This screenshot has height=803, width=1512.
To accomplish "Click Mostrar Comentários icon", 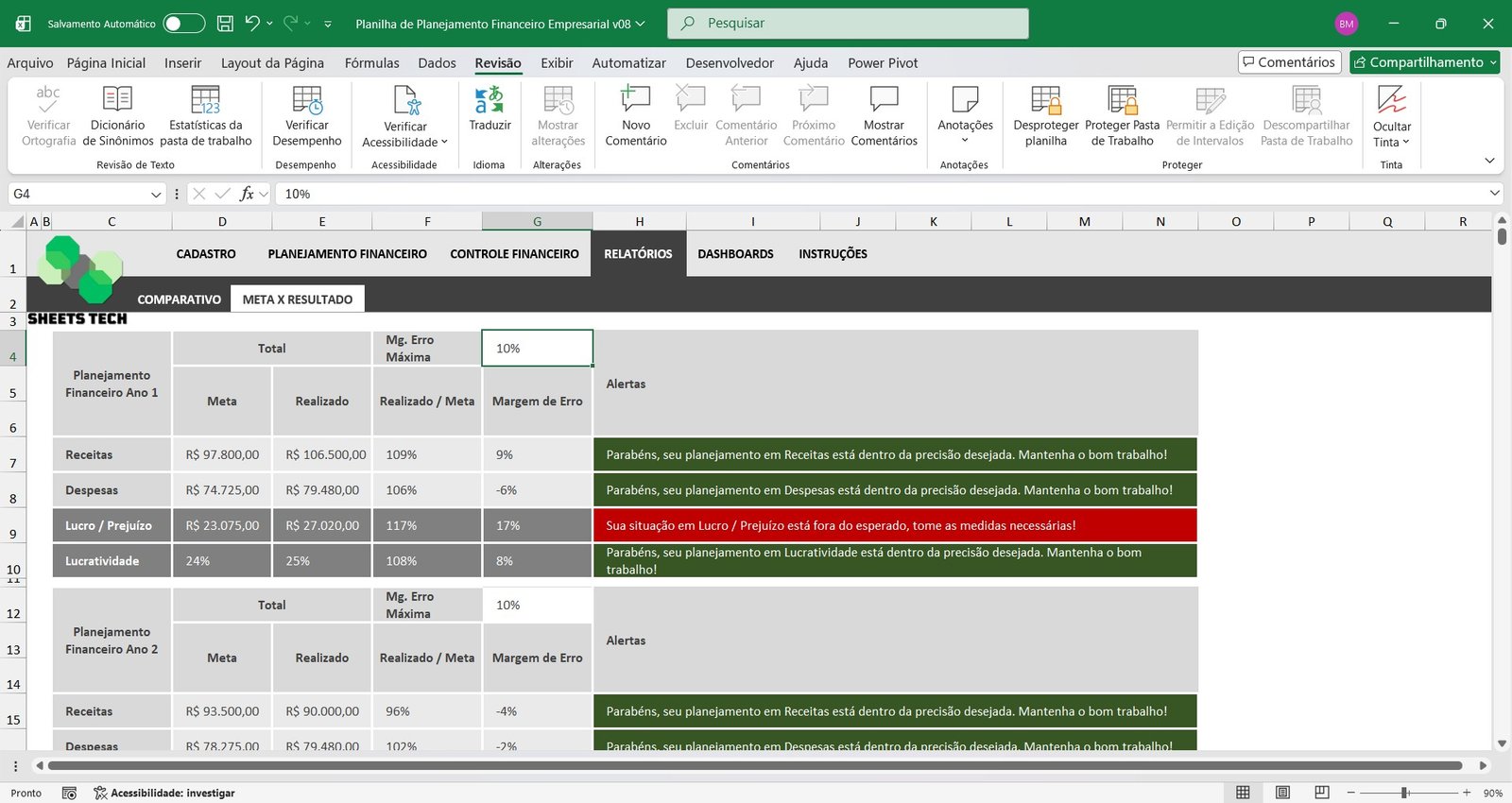I will tap(884, 115).
